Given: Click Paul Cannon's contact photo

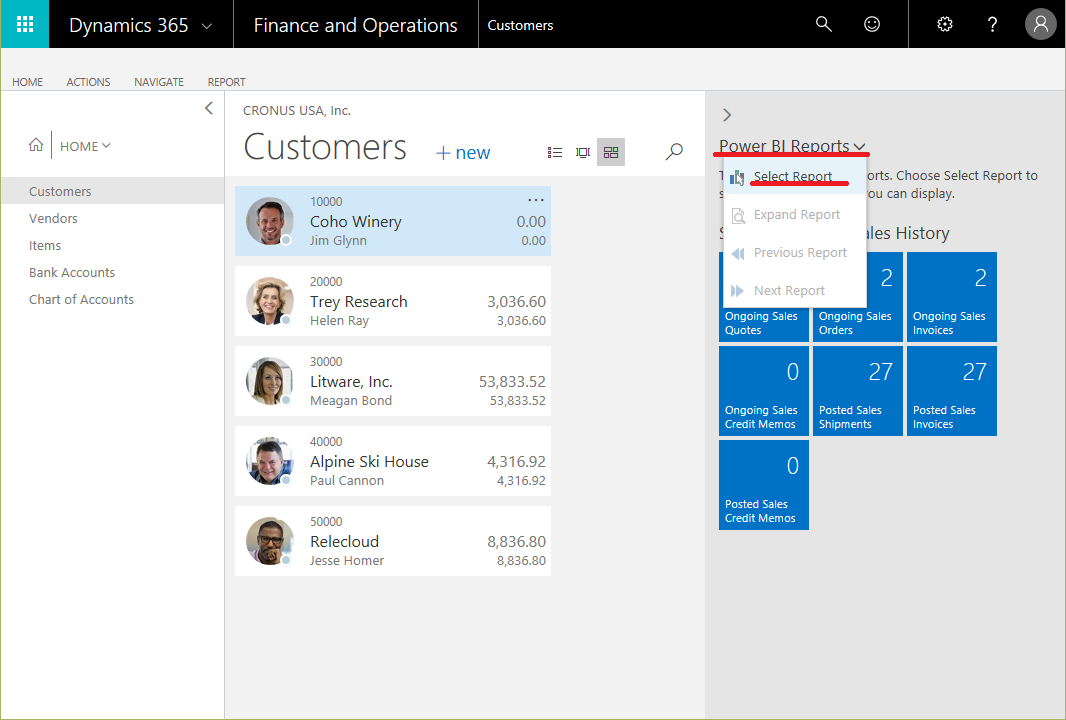Looking at the screenshot, I should [270, 461].
